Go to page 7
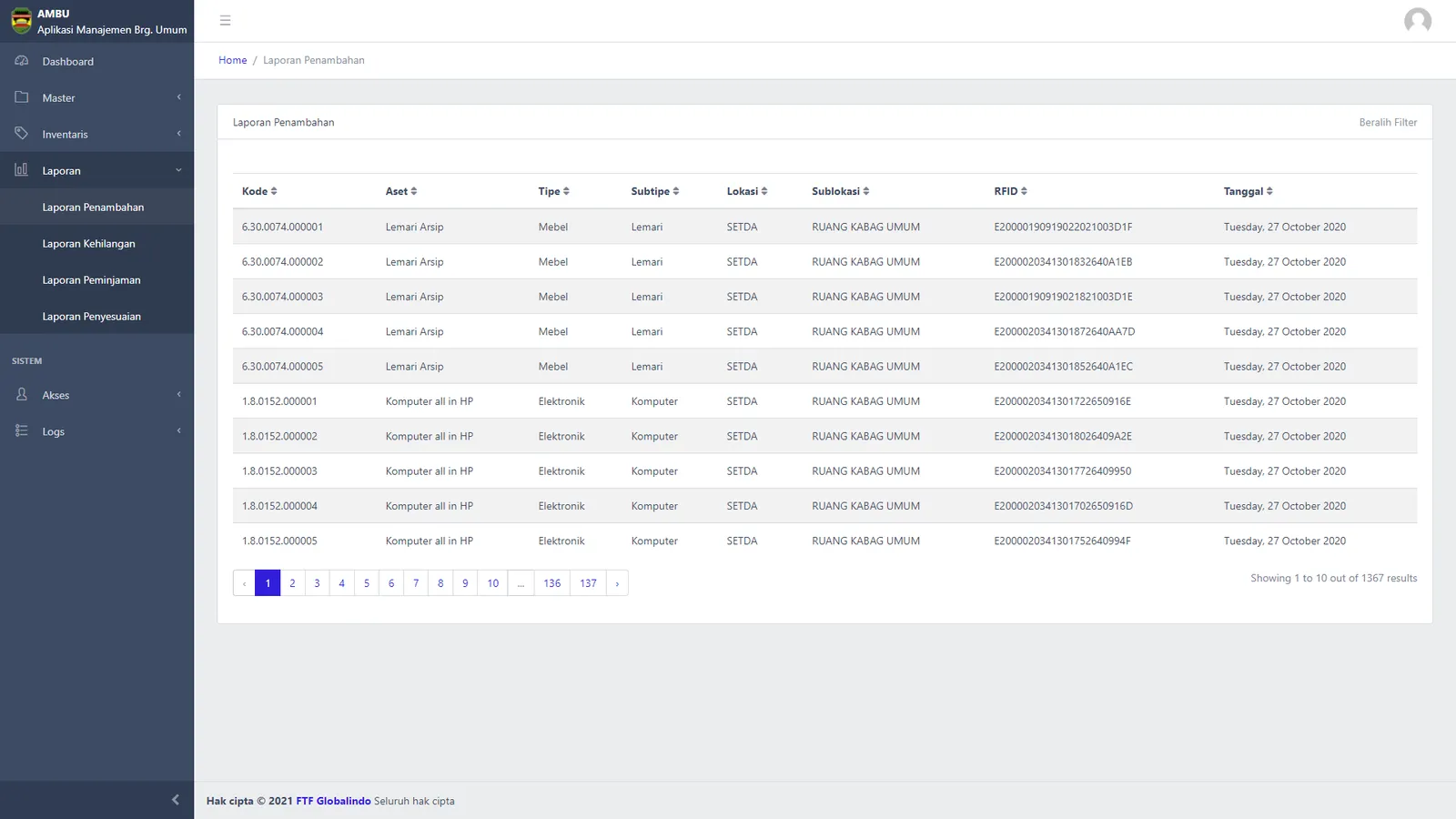This screenshot has height=819, width=1456. [x=416, y=583]
